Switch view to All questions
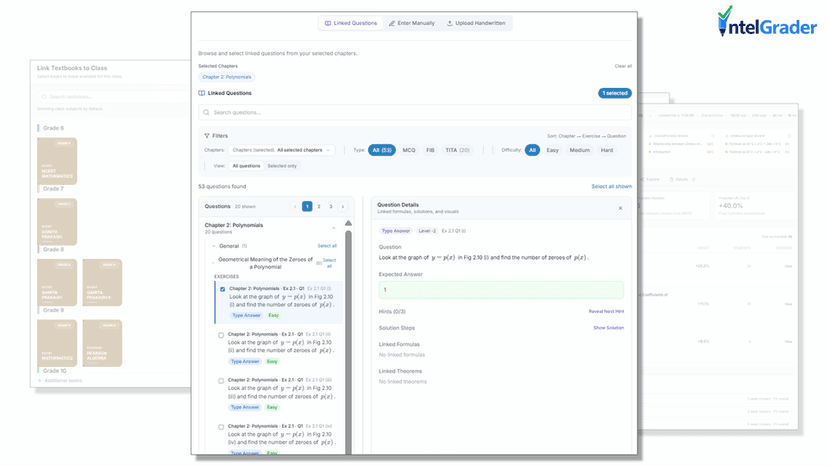 coord(247,166)
